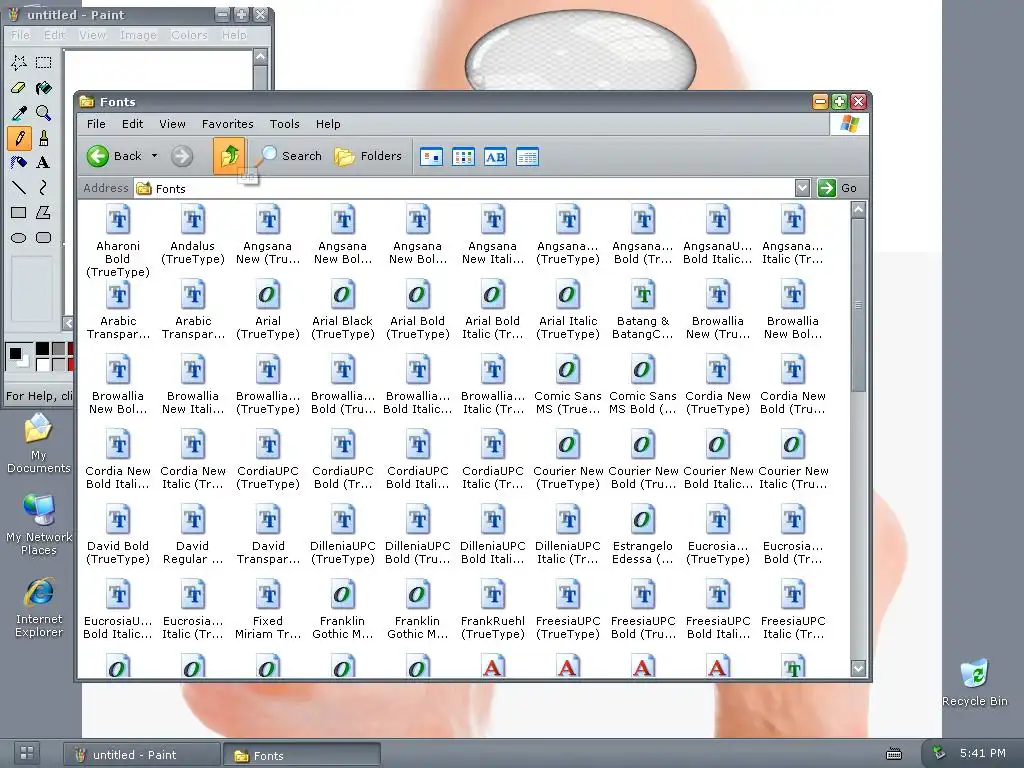The image size is (1024, 768).
Task: Select the Aharoni Bold font icon
Action: tap(118, 219)
